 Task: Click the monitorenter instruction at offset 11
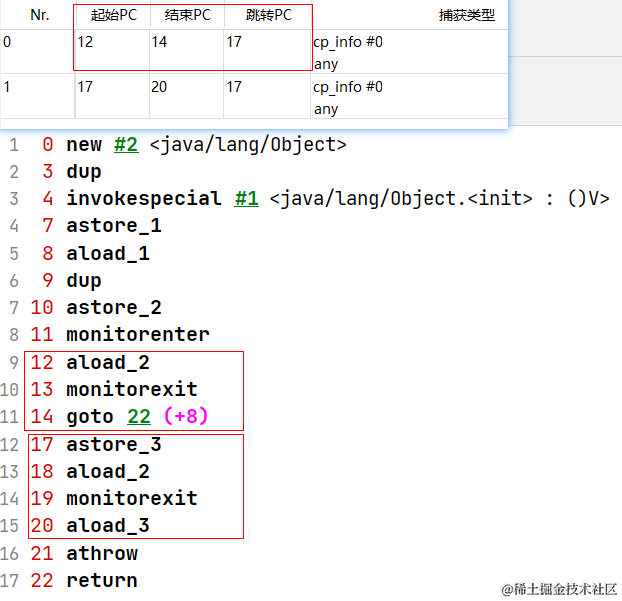138,334
